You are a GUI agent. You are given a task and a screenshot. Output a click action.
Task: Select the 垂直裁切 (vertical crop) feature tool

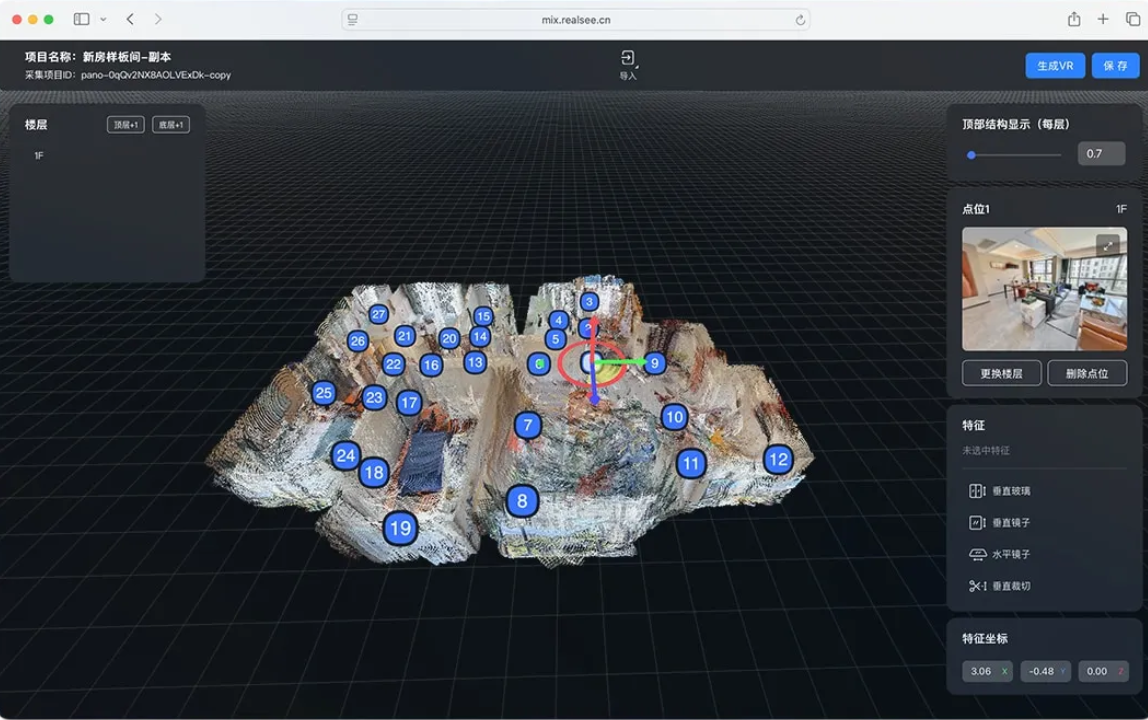(x=1003, y=586)
